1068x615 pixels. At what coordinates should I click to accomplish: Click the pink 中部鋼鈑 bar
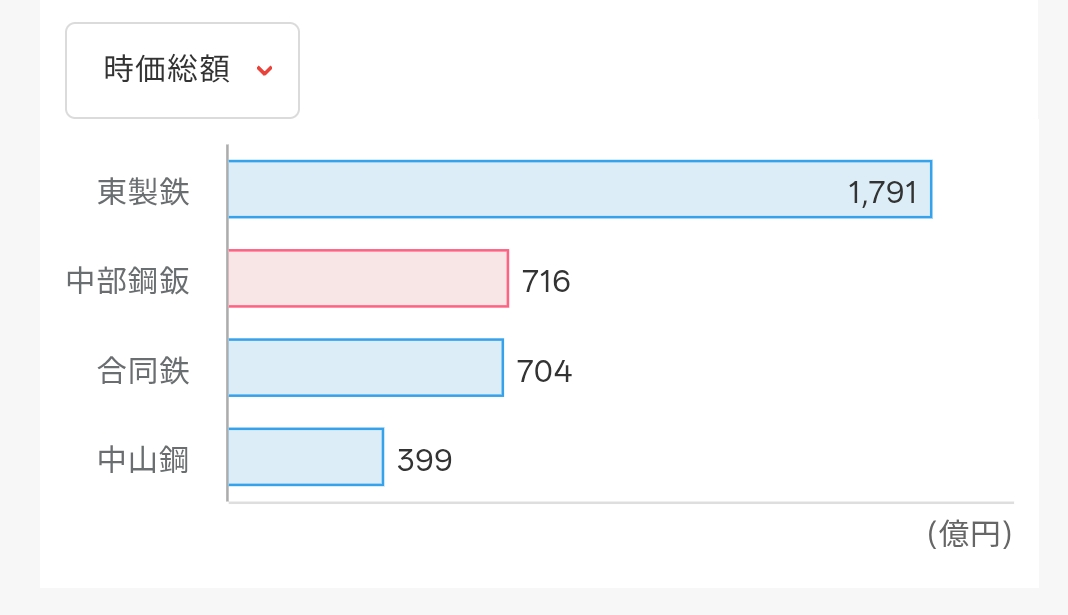click(x=368, y=278)
